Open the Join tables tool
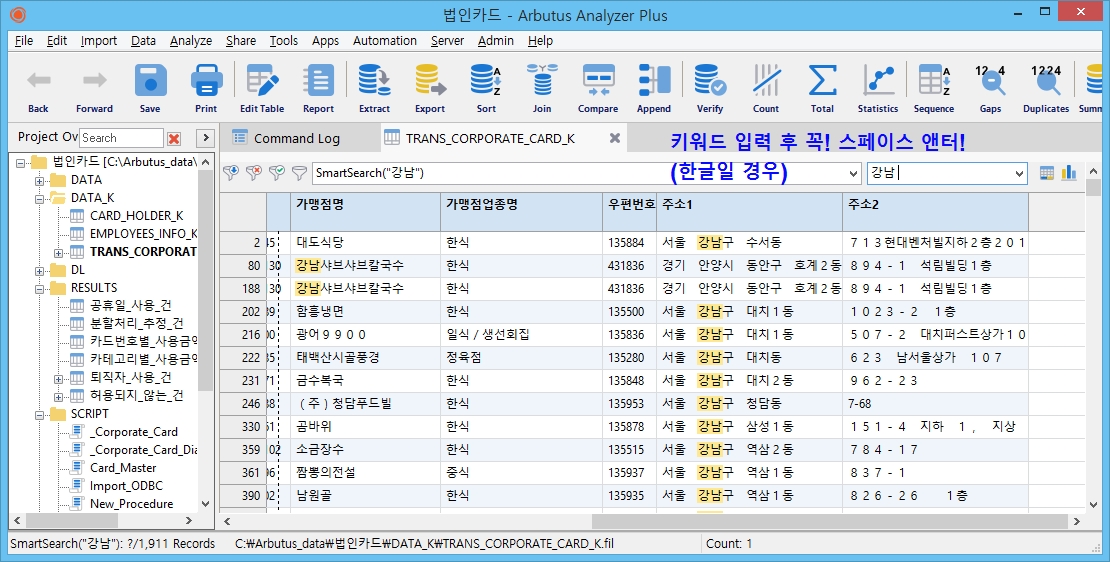1110x562 pixels. [542, 88]
